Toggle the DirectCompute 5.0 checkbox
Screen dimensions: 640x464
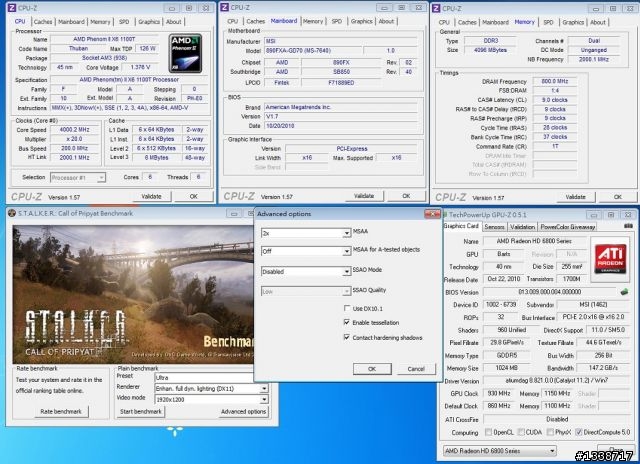pyautogui.click(x=578, y=432)
